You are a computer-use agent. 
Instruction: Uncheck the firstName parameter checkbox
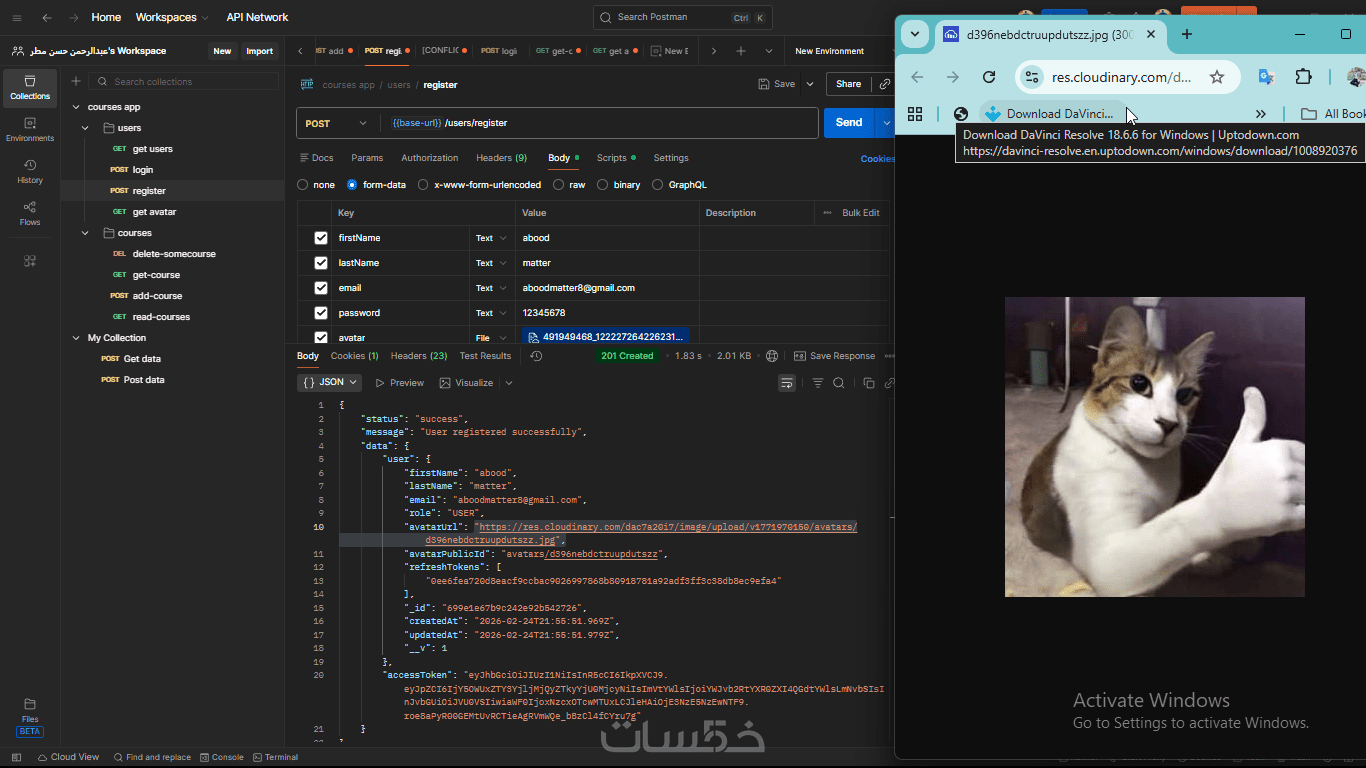click(x=321, y=238)
